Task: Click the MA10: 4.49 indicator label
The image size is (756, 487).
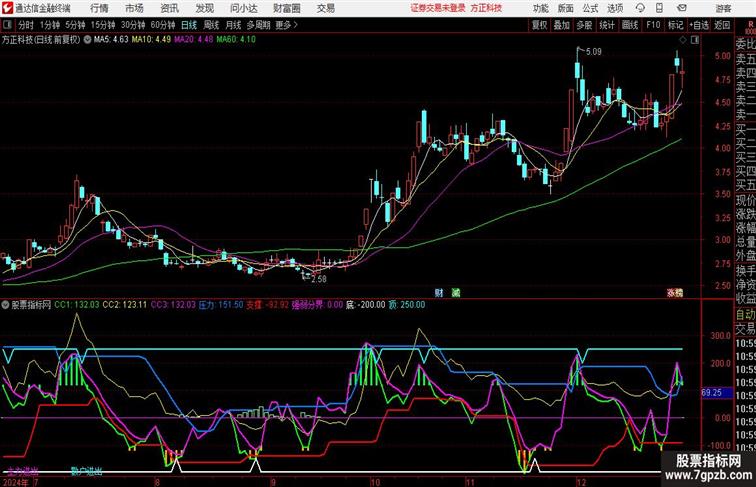Action: 151,40
